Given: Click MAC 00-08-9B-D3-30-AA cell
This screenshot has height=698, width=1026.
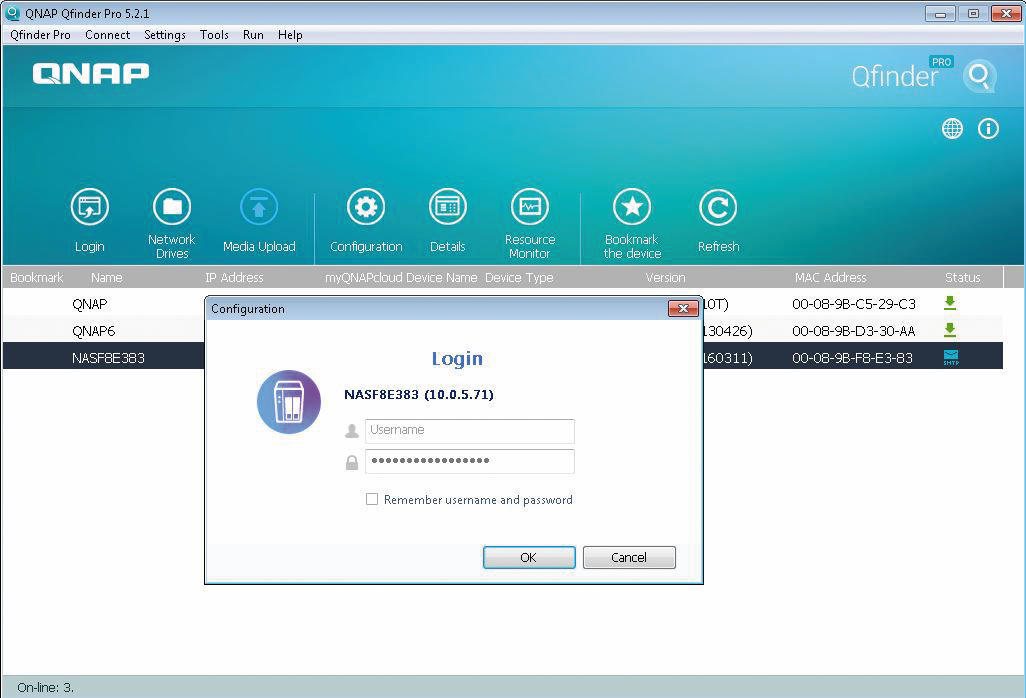Looking at the screenshot, I should [x=853, y=330].
